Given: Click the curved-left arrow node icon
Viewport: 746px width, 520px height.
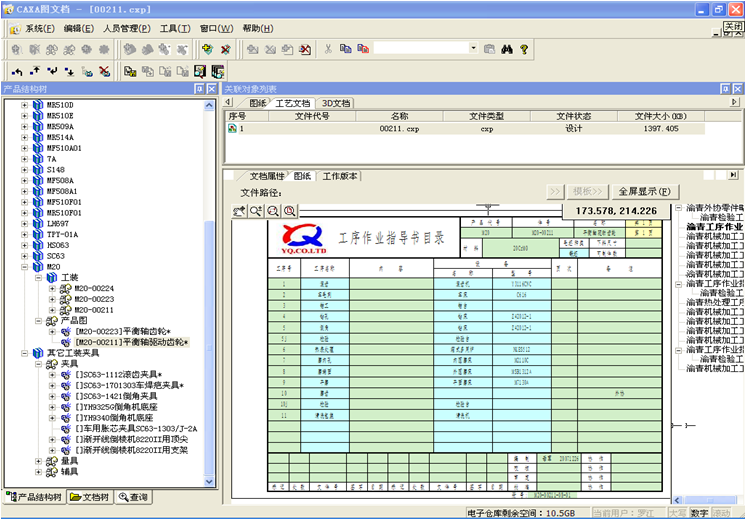Looking at the screenshot, I should 17,72.
